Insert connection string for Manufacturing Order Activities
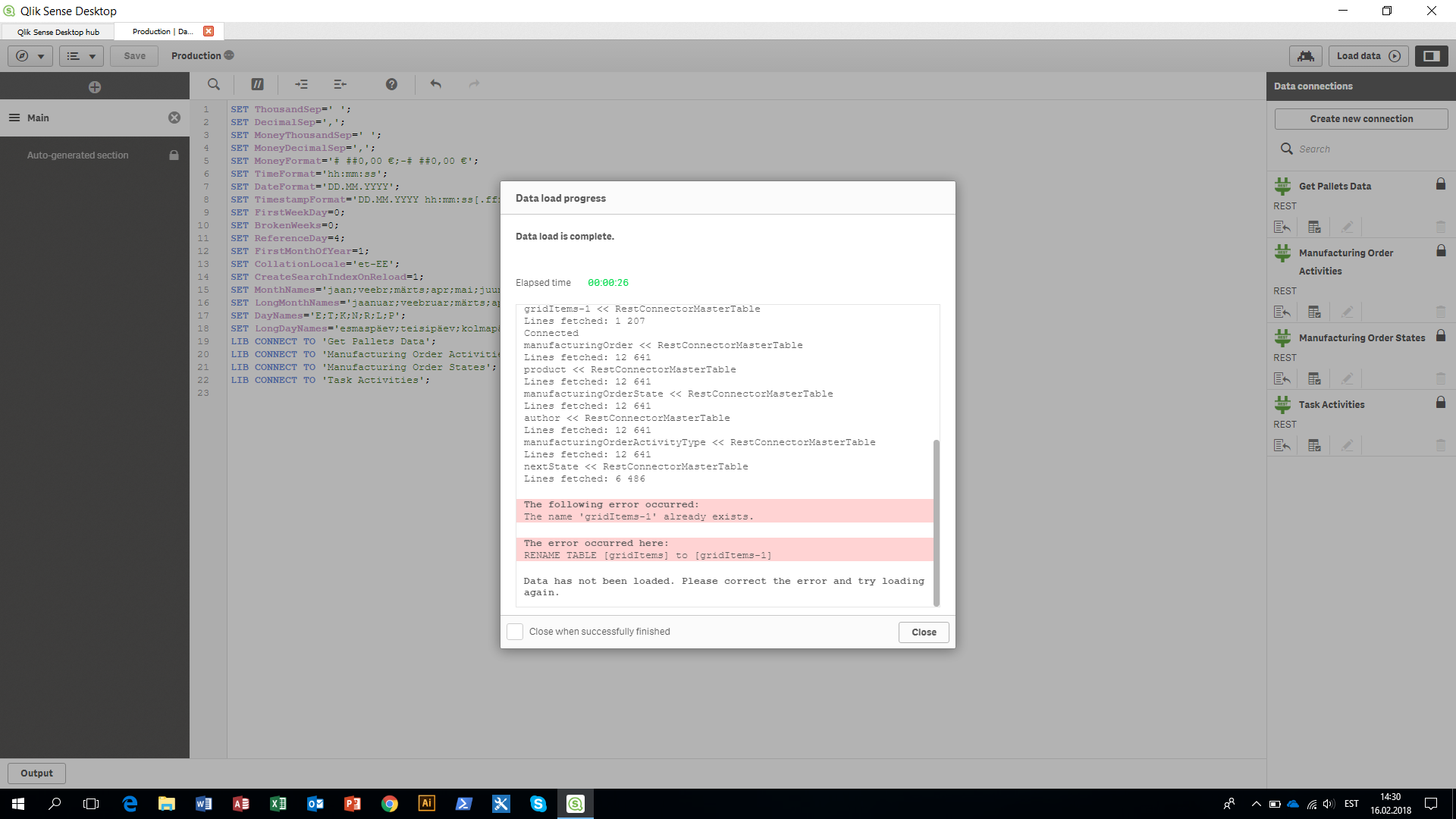 pos(1282,312)
